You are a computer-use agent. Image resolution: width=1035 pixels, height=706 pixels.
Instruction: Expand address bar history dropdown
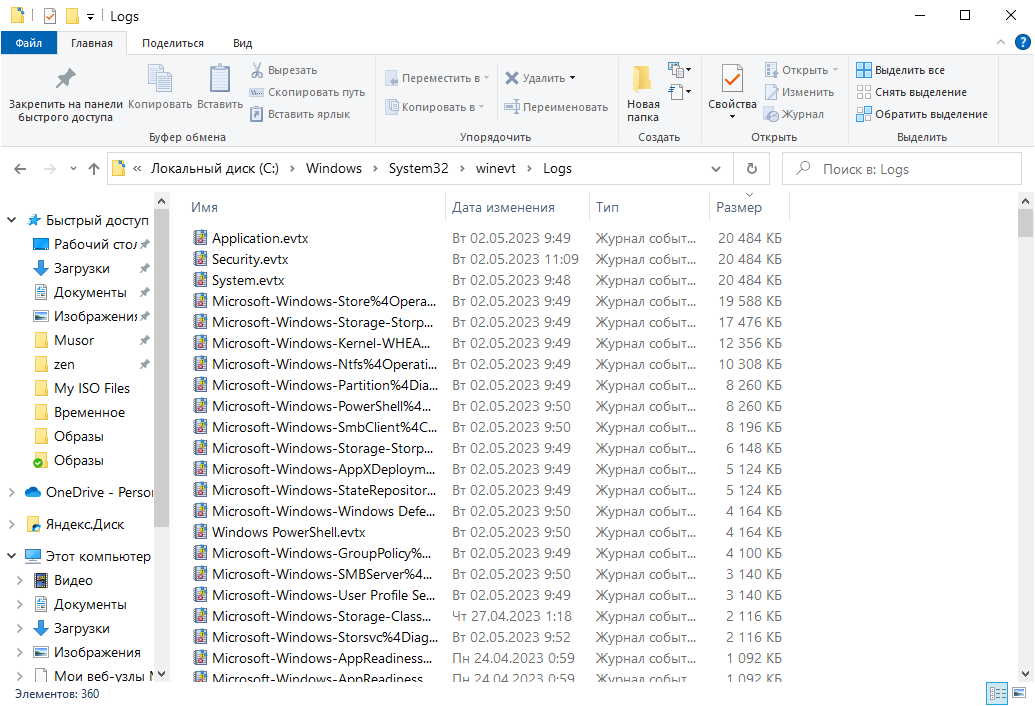716,169
